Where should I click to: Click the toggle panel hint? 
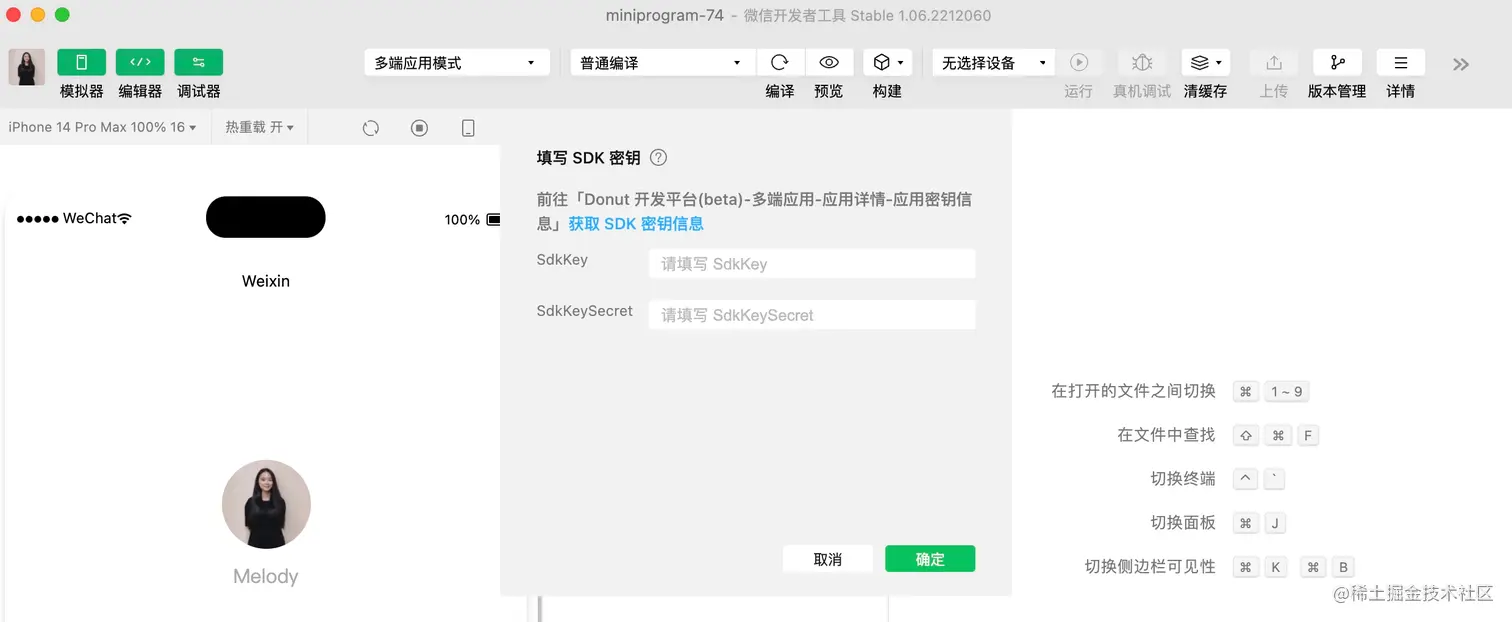pos(1183,523)
